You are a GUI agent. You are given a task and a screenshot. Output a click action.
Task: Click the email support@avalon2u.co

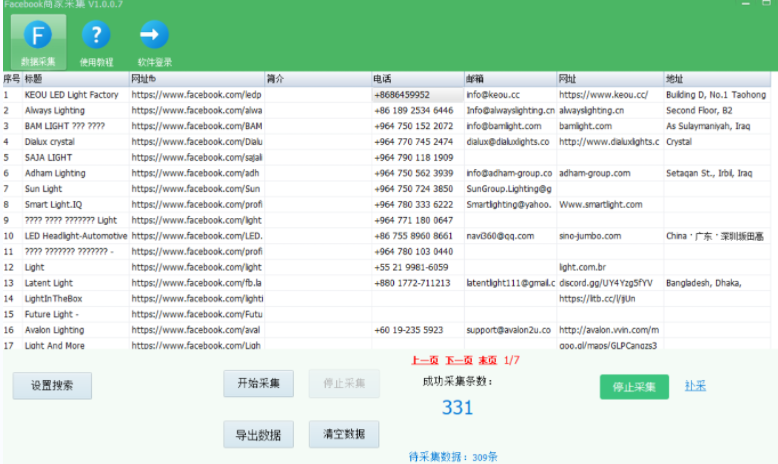click(x=509, y=330)
